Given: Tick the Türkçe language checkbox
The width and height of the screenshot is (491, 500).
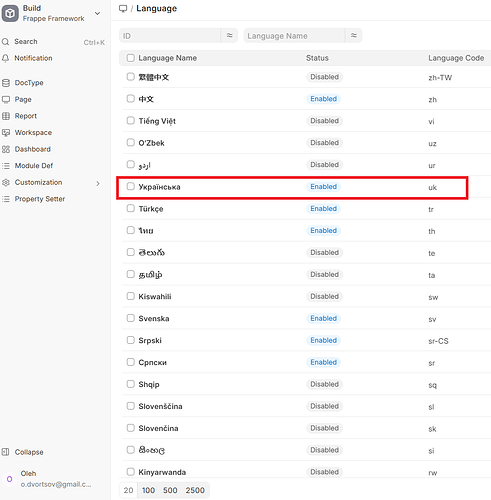Looking at the screenshot, I should pyautogui.click(x=131, y=208).
